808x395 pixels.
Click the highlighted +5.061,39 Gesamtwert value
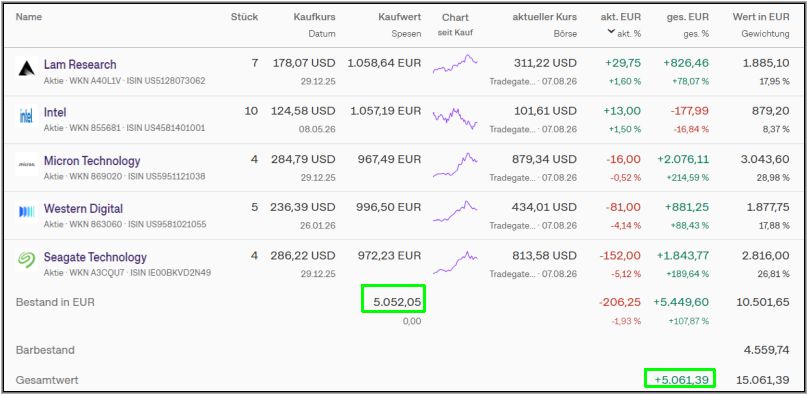point(680,380)
